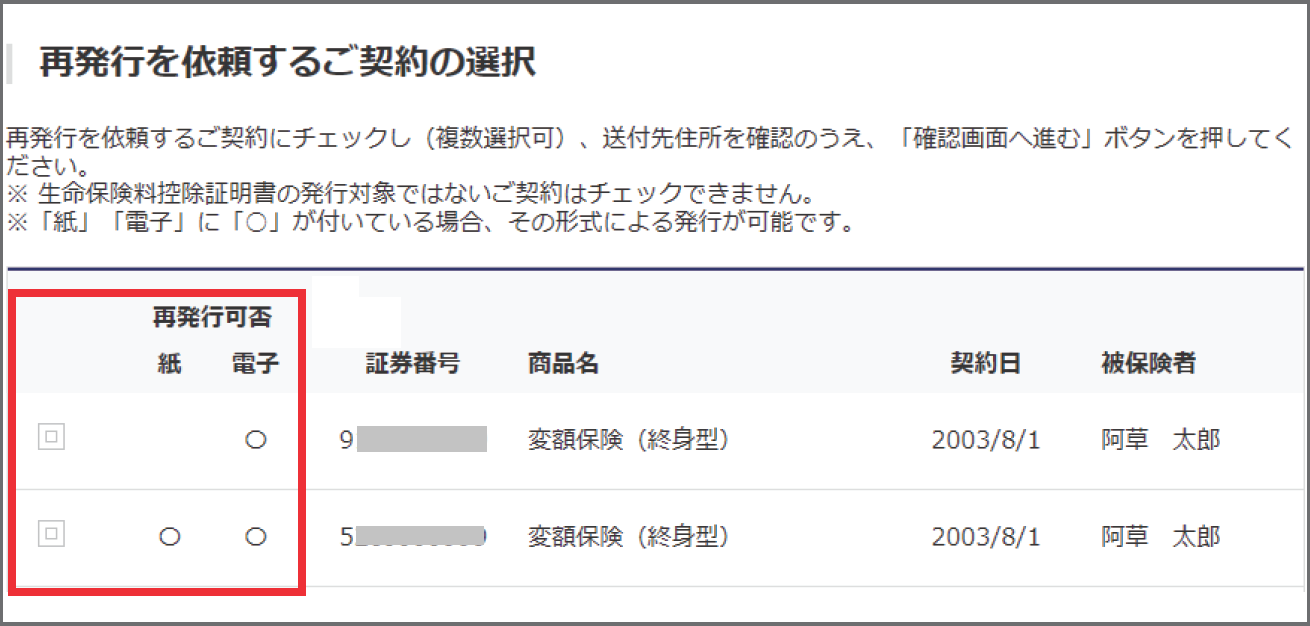
Task: Click 変額保険（終身型） in the first row
Action: 627,440
